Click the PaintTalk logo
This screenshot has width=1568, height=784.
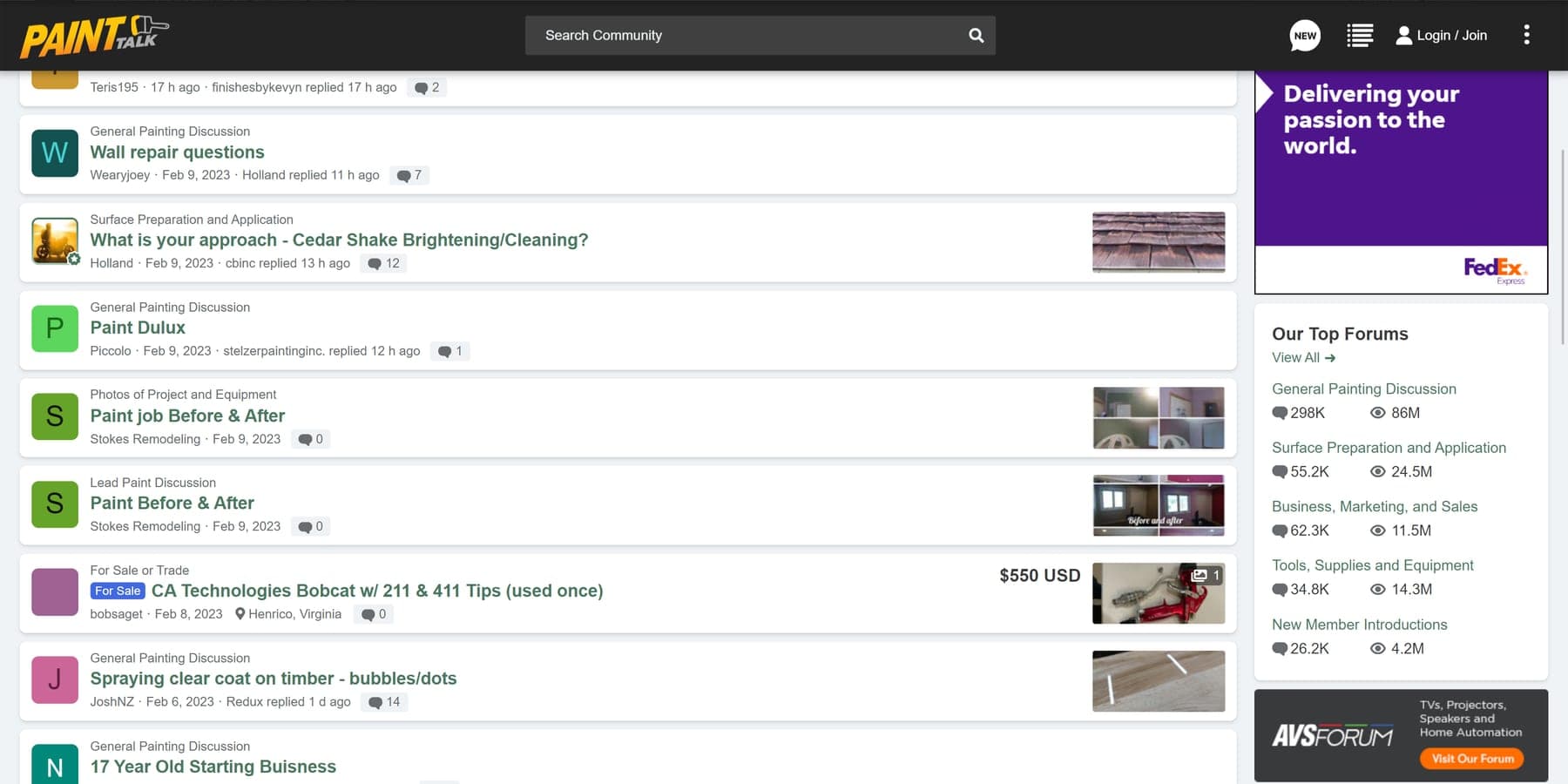coord(94,36)
